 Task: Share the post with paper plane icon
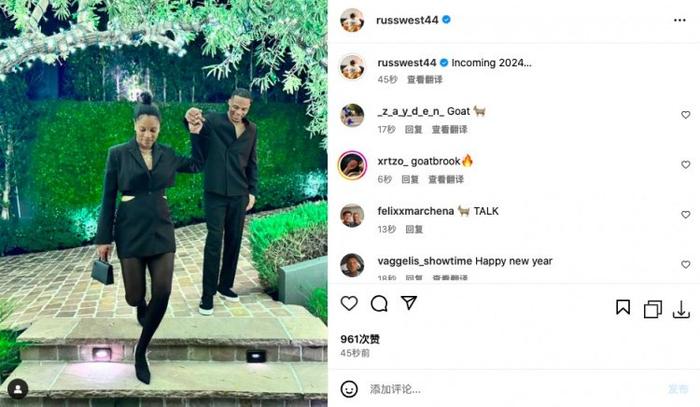409,303
